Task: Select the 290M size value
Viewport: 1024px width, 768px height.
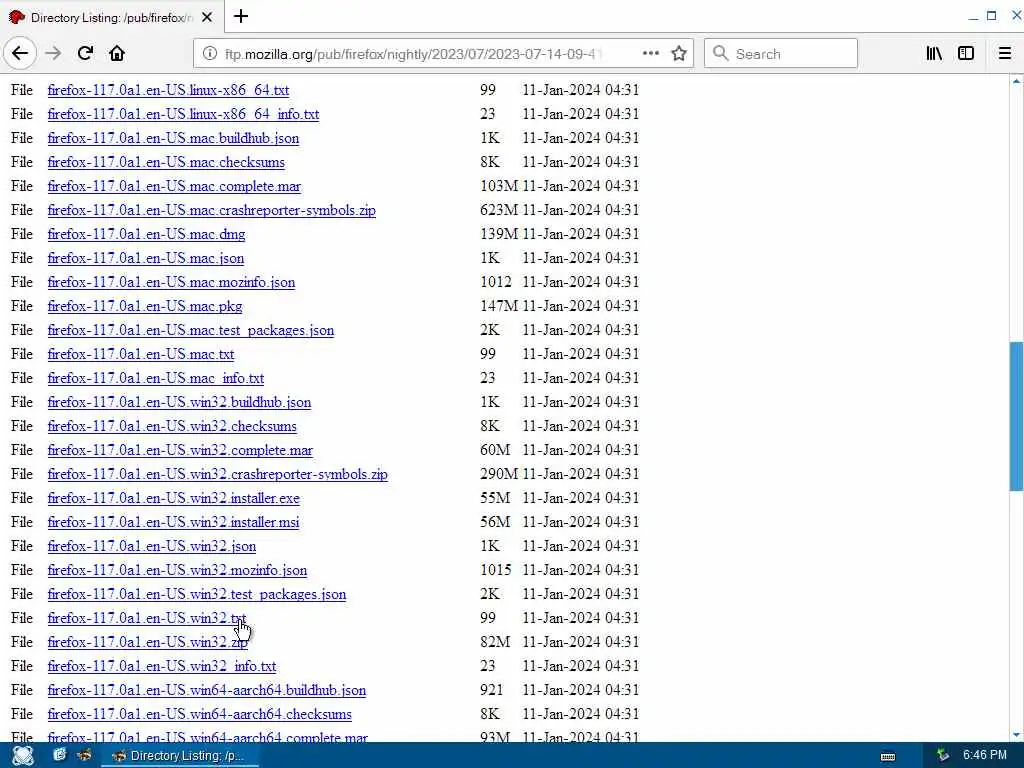Action: 499,473
